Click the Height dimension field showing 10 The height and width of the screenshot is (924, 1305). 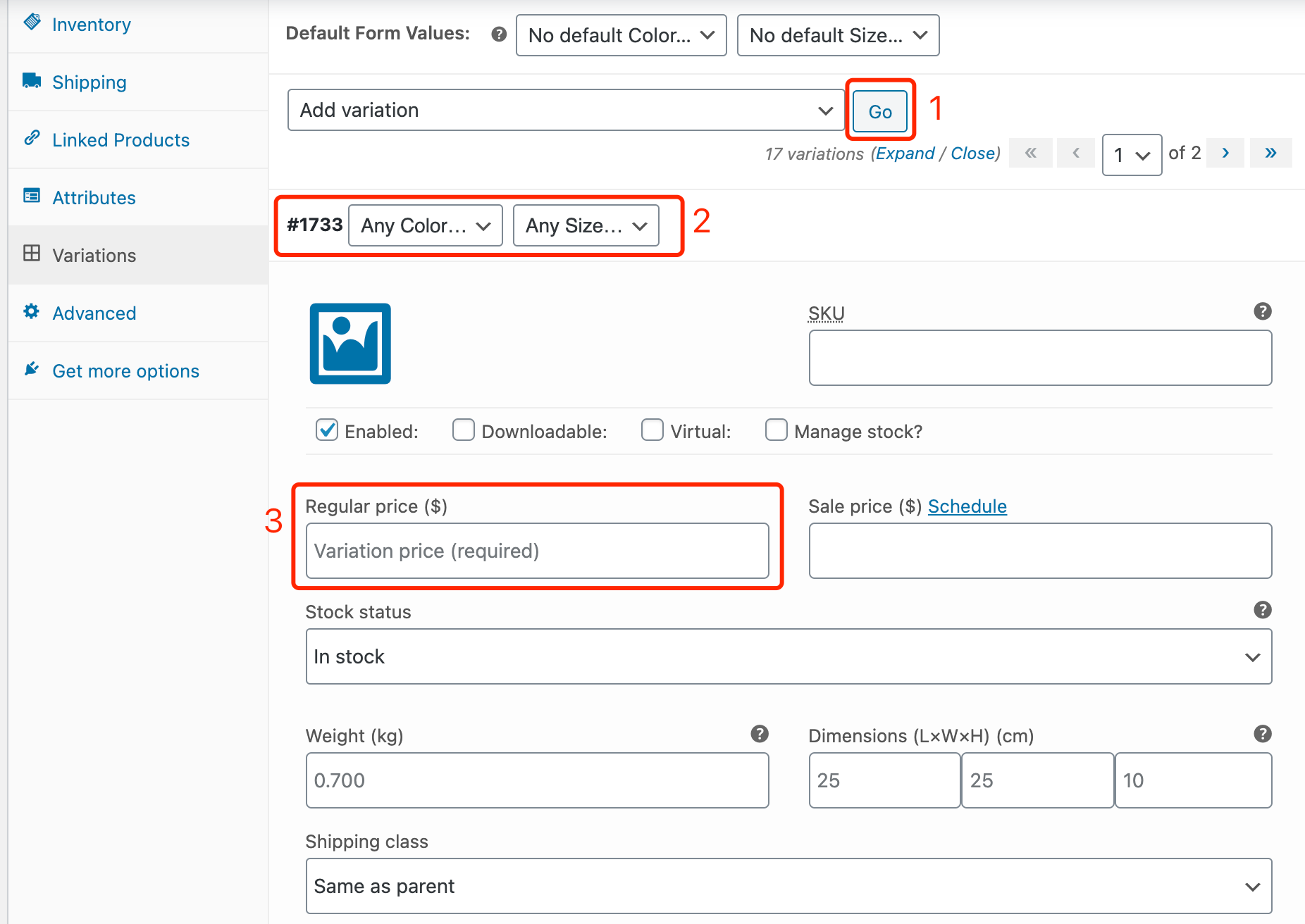click(x=1194, y=780)
